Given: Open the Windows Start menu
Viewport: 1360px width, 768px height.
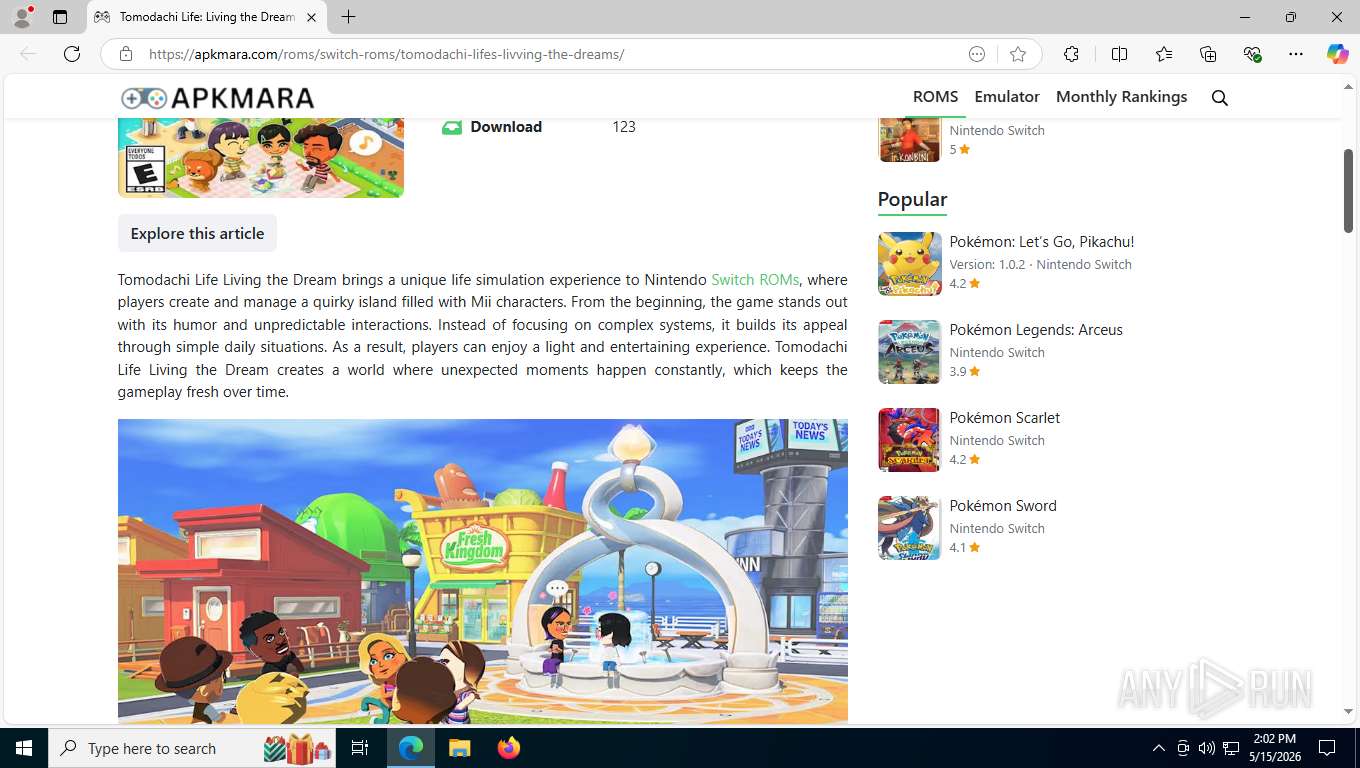Looking at the screenshot, I should point(23,748).
